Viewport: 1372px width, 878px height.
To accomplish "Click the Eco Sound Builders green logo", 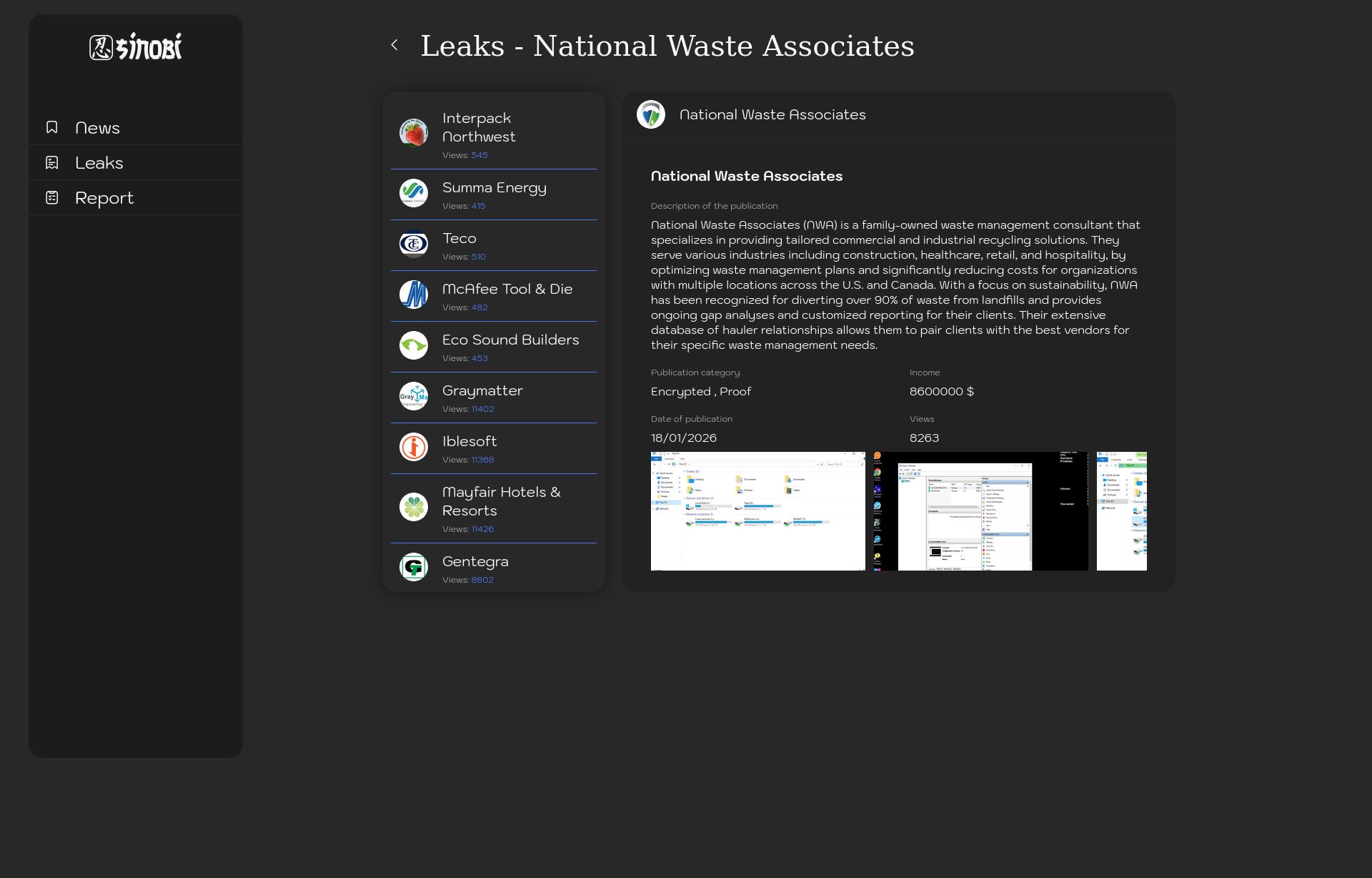I will [414, 345].
